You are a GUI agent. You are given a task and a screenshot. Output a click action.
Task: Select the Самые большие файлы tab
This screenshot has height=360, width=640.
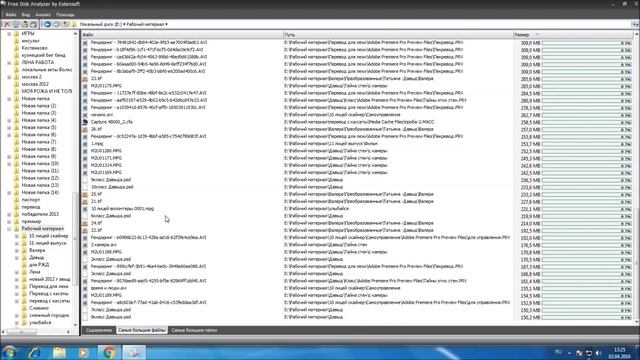pyautogui.click(x=142, y=330)
